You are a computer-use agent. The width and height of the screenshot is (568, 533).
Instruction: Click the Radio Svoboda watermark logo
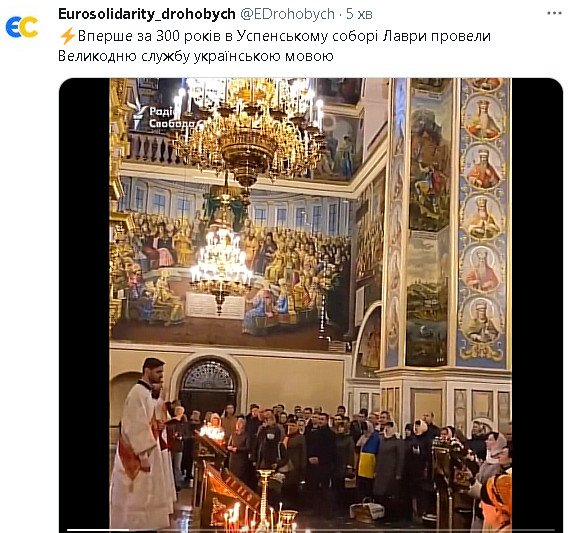tap(162, 116)
